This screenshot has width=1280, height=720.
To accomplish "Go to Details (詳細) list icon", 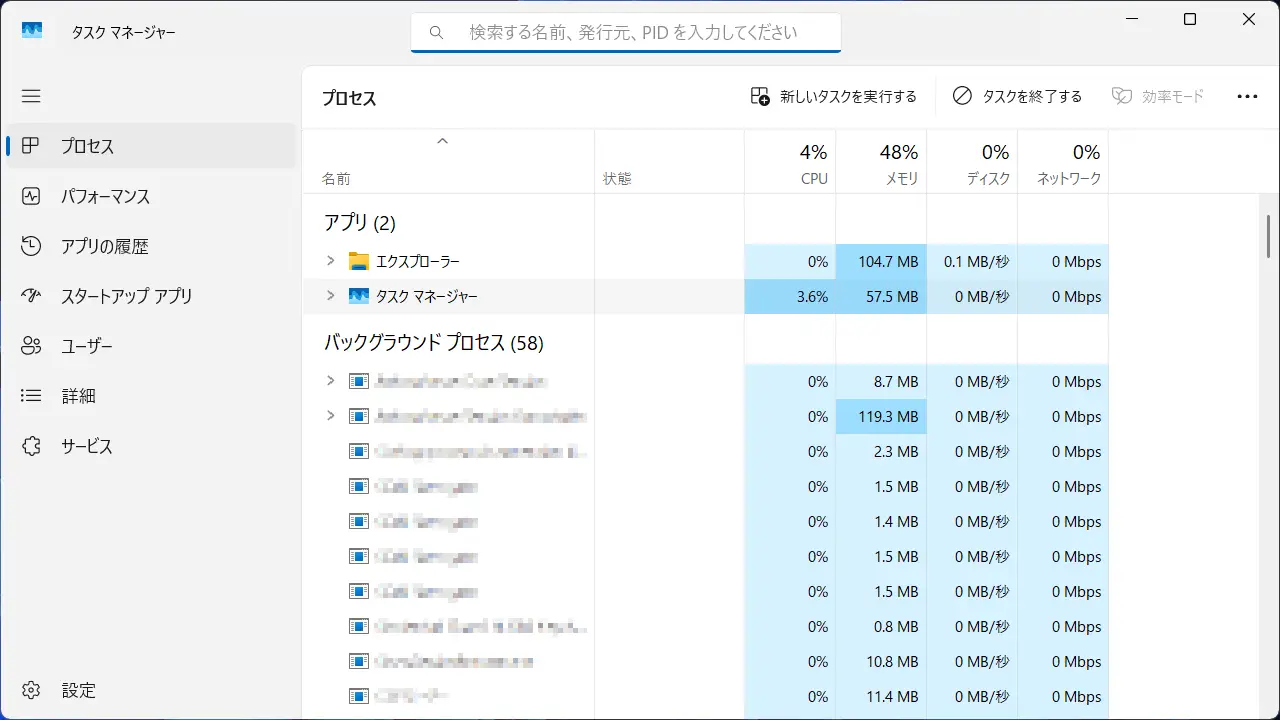I will point(31,396).
